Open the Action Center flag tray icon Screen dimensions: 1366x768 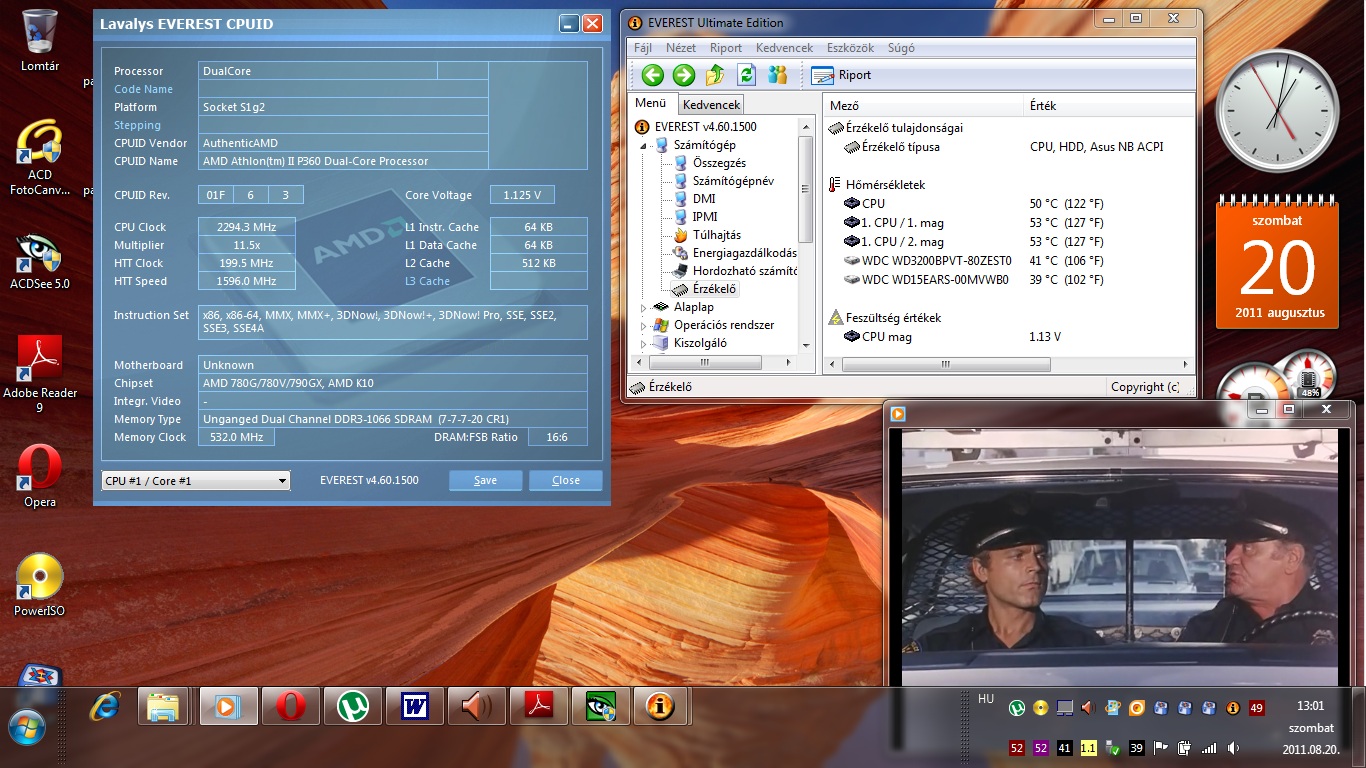(1161, 748)
